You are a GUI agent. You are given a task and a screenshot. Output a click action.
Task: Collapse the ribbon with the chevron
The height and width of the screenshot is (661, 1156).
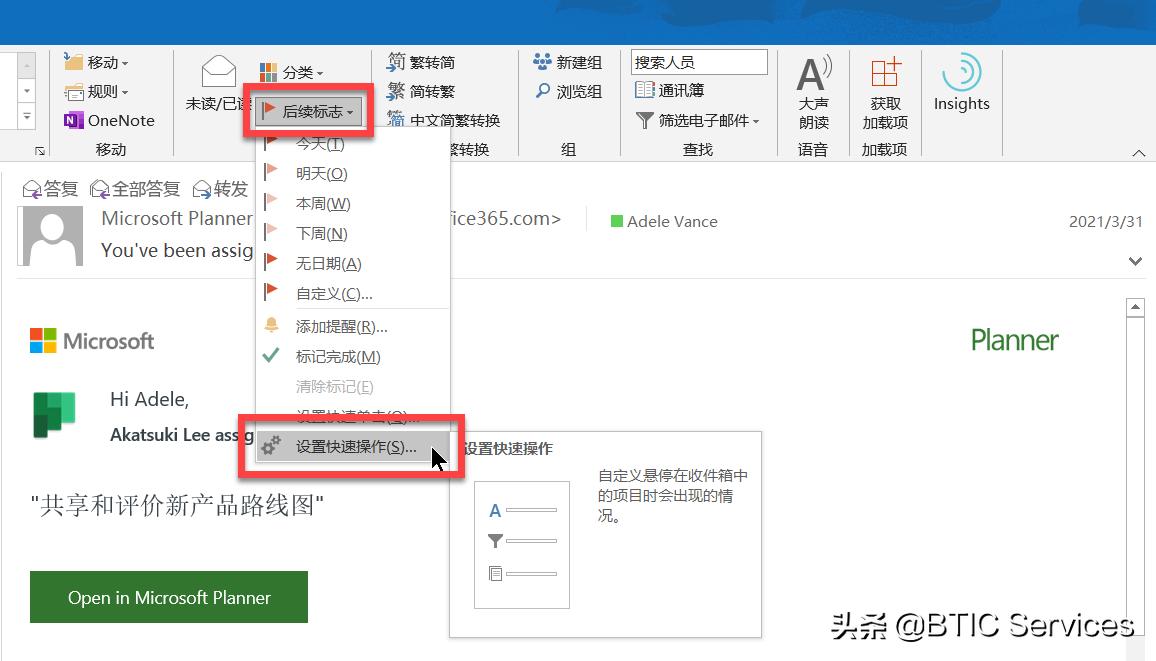click(1138, 152)
